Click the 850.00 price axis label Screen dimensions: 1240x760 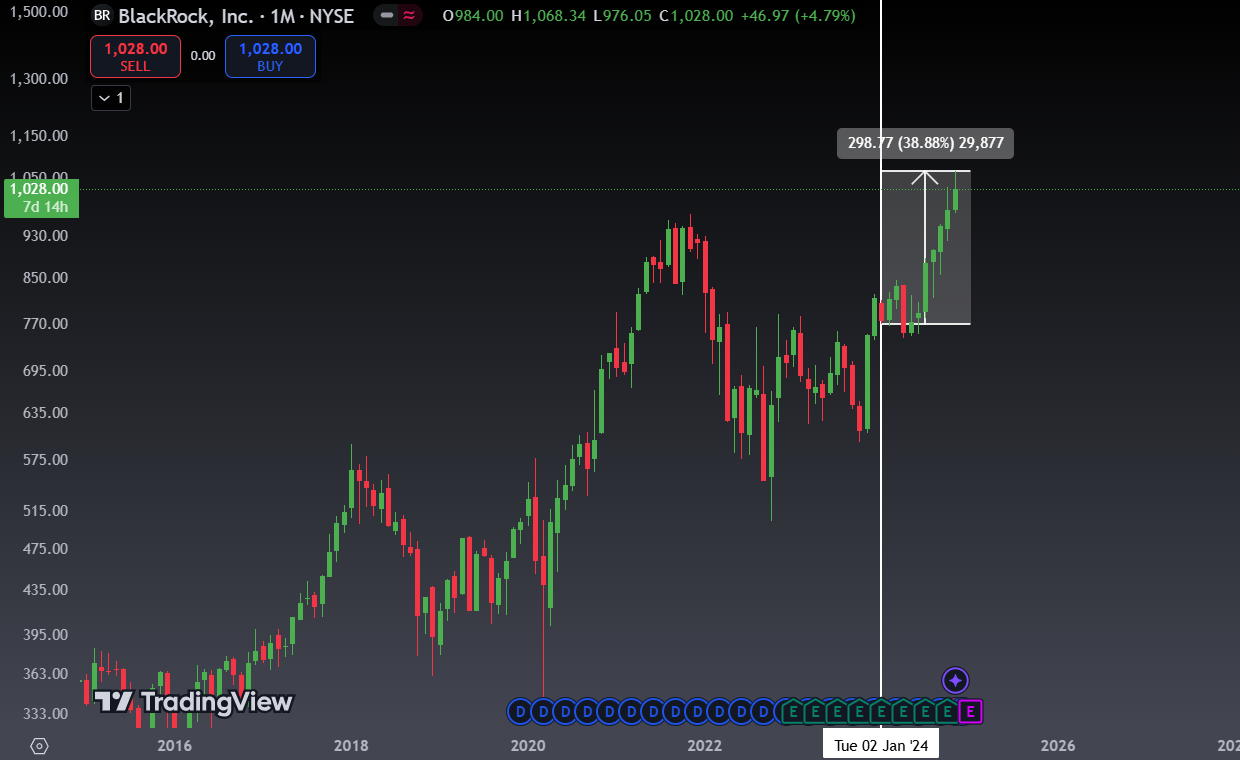pos(45,277)
